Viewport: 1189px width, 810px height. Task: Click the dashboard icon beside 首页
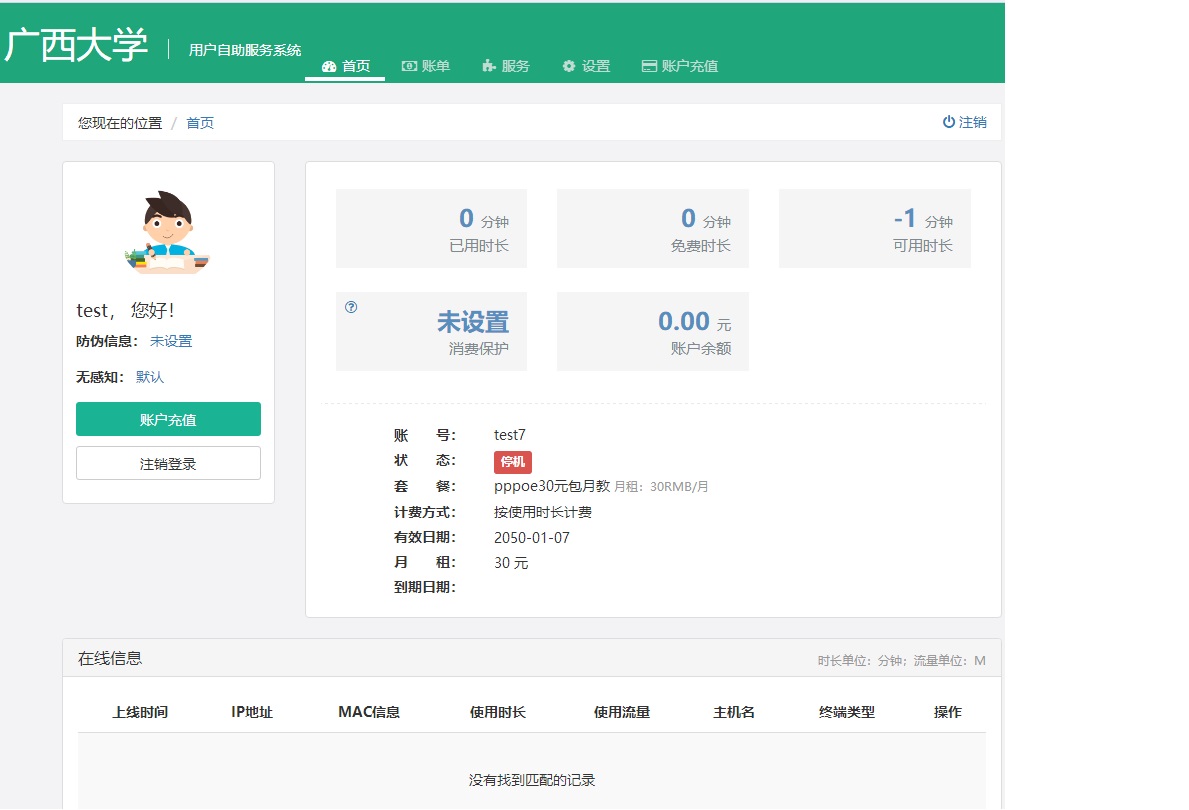pos(329,67)
